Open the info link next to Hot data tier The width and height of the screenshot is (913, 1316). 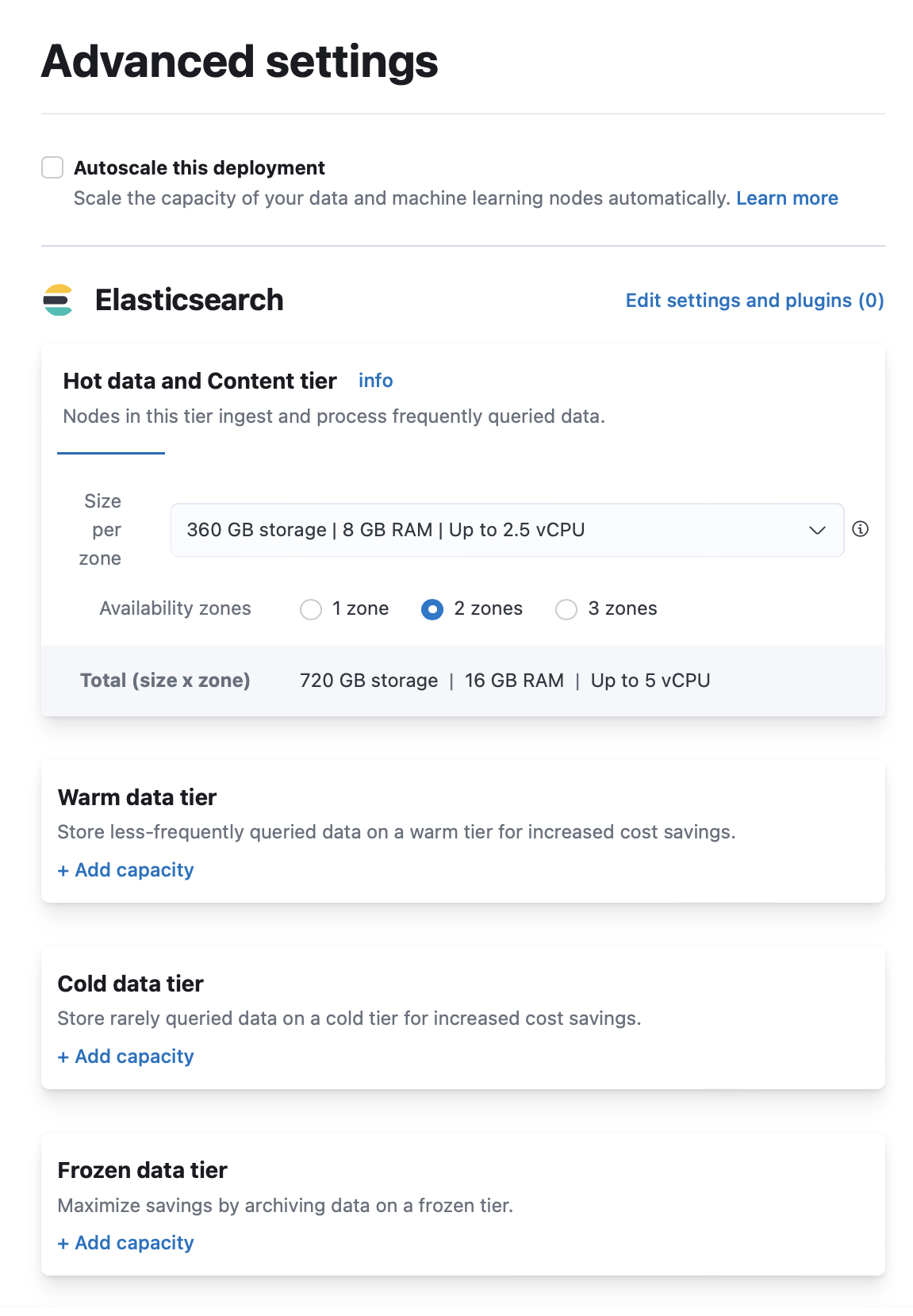coord(375,381)
